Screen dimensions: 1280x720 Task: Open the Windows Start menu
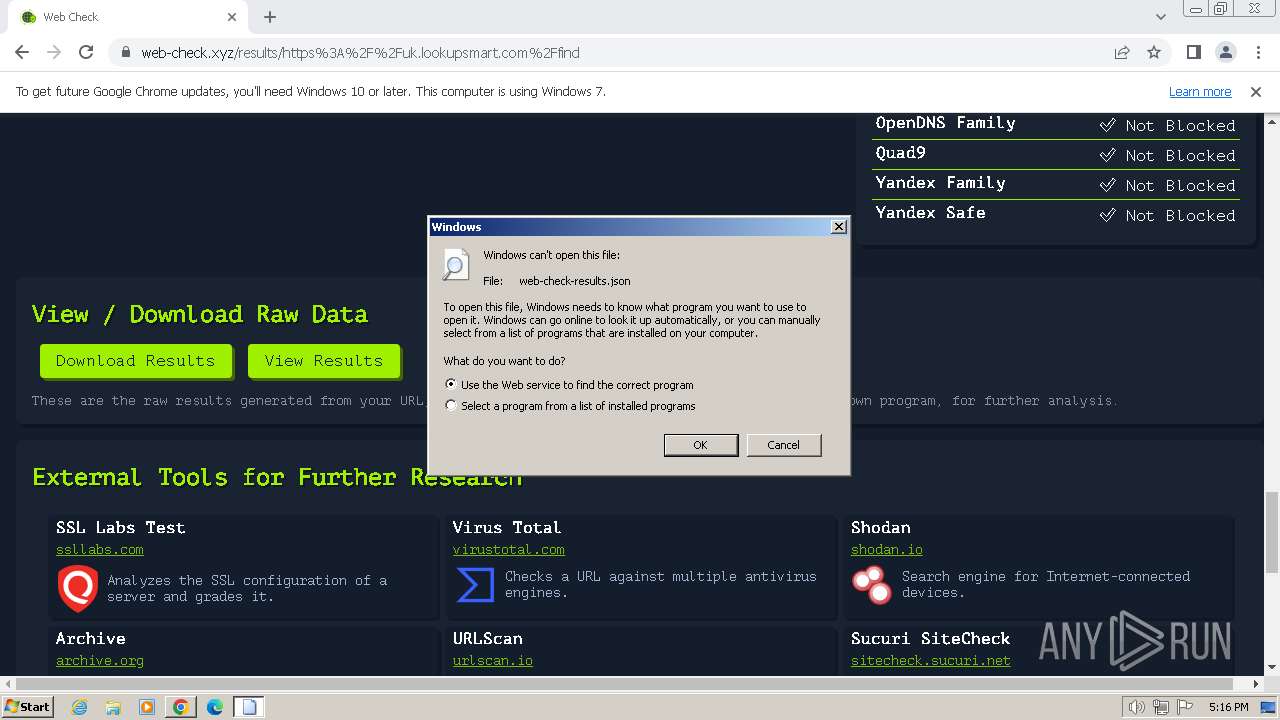(x=27, y=707)
